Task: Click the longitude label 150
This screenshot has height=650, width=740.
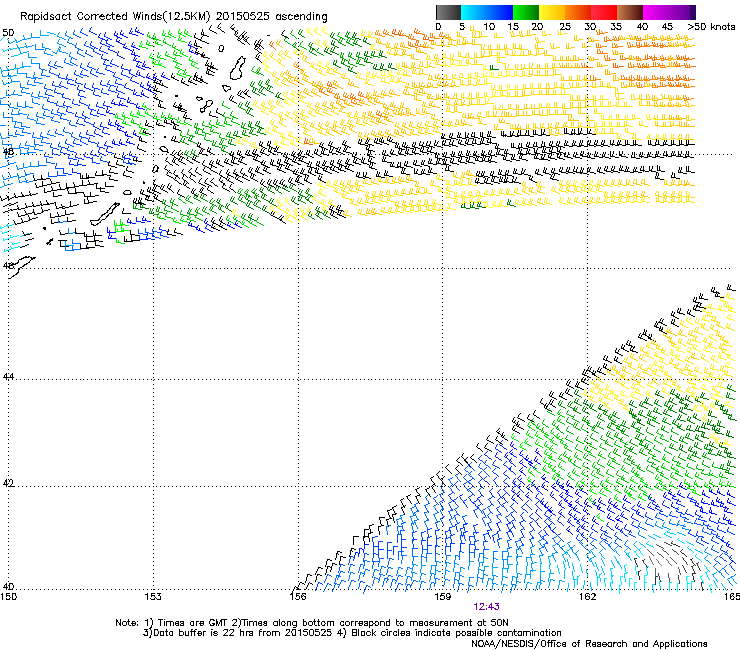Action: coord(8,597)
